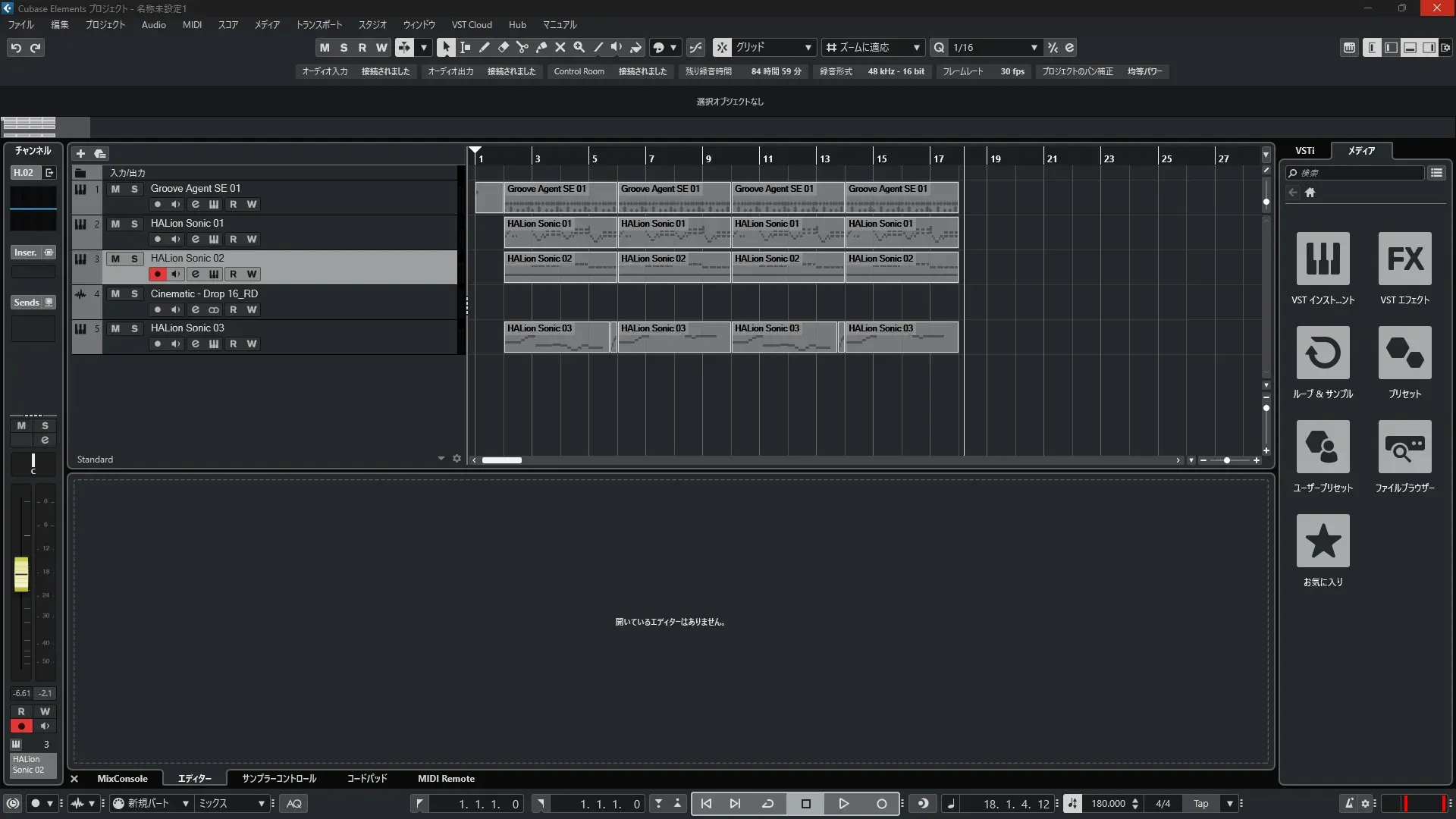Select the Zoom magnifier tool
The height and width of the screenshot is (819, 1456).
579,47
